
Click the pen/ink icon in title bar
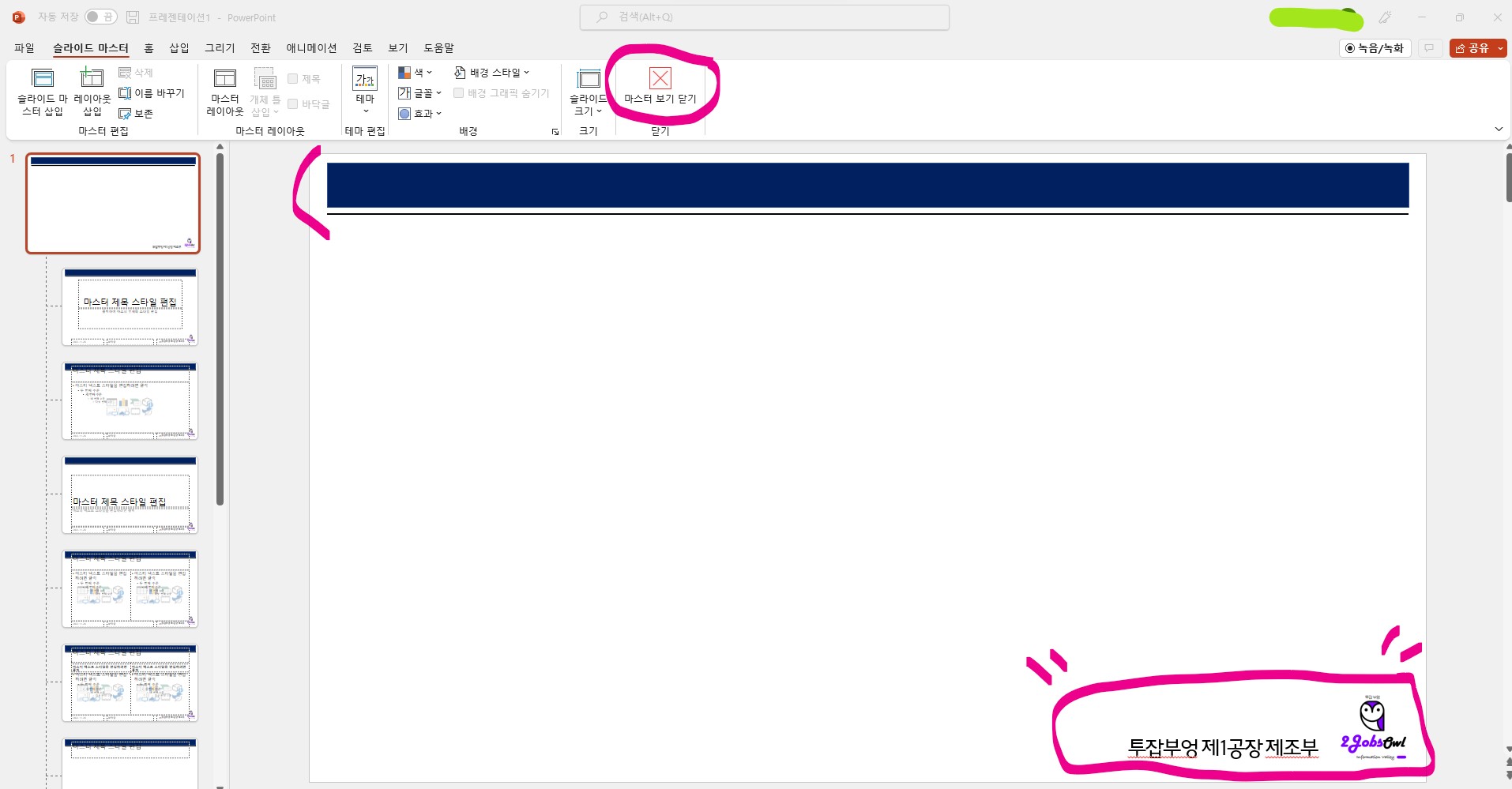(x=1385, y=17)
